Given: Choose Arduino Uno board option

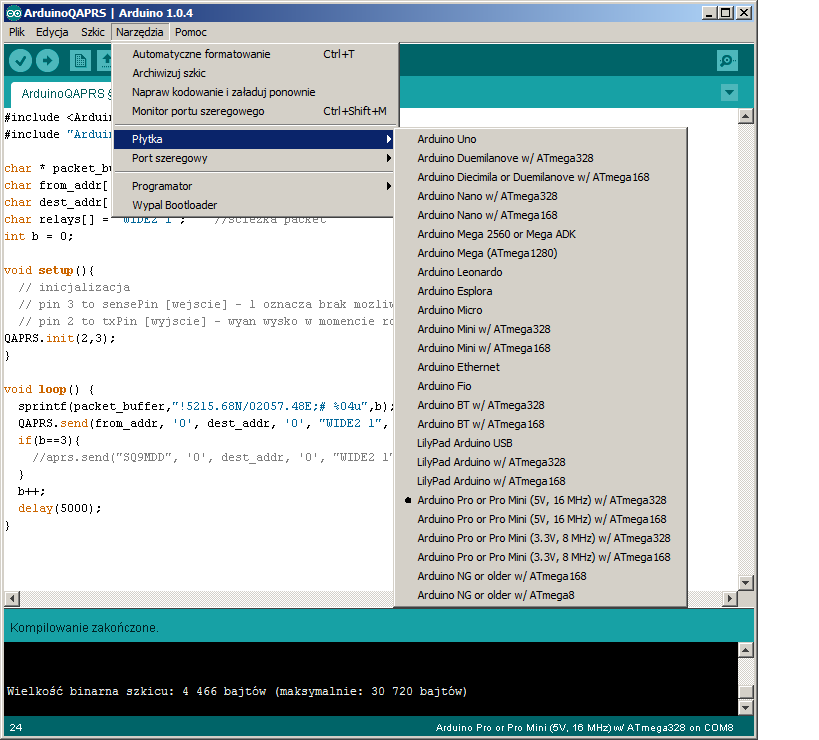Looking at the screenshot, I should click(x=446, y=139).
